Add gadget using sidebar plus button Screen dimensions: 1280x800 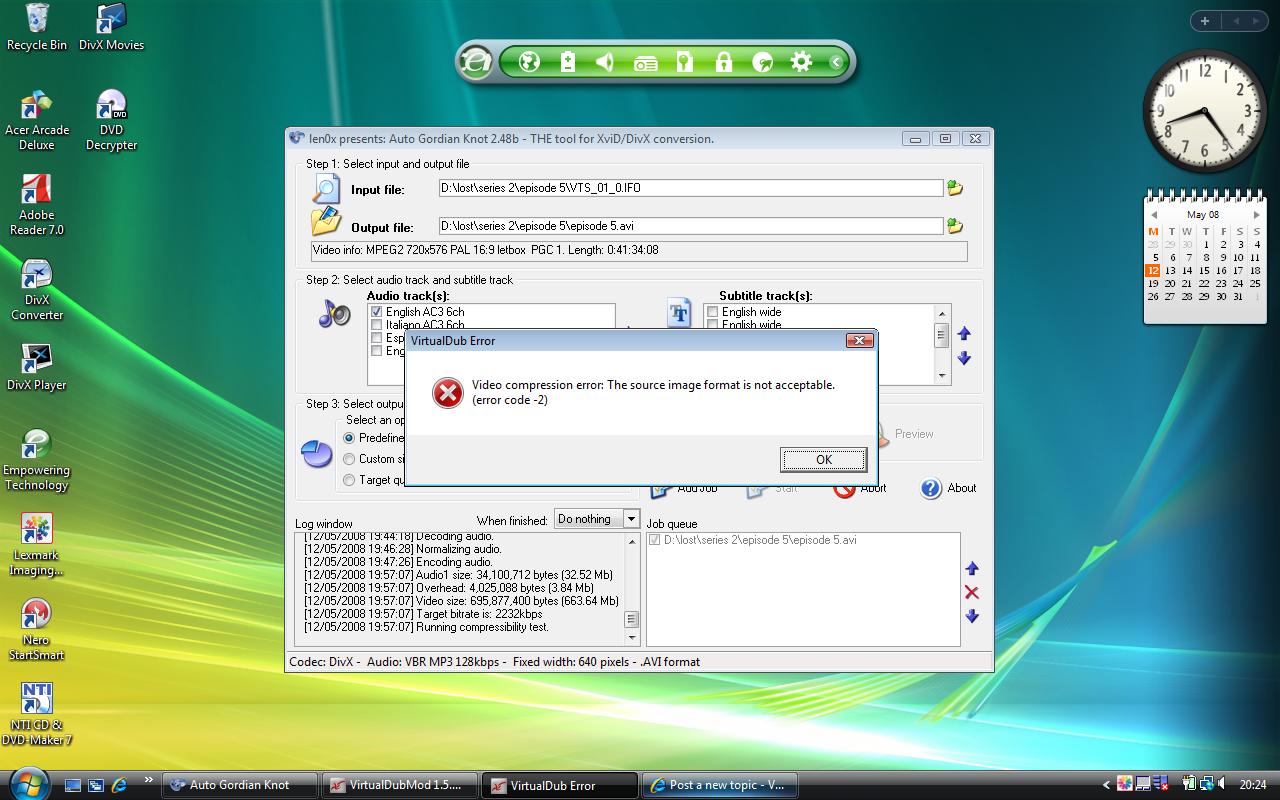pyautogui.click(x=1205, y=21)
